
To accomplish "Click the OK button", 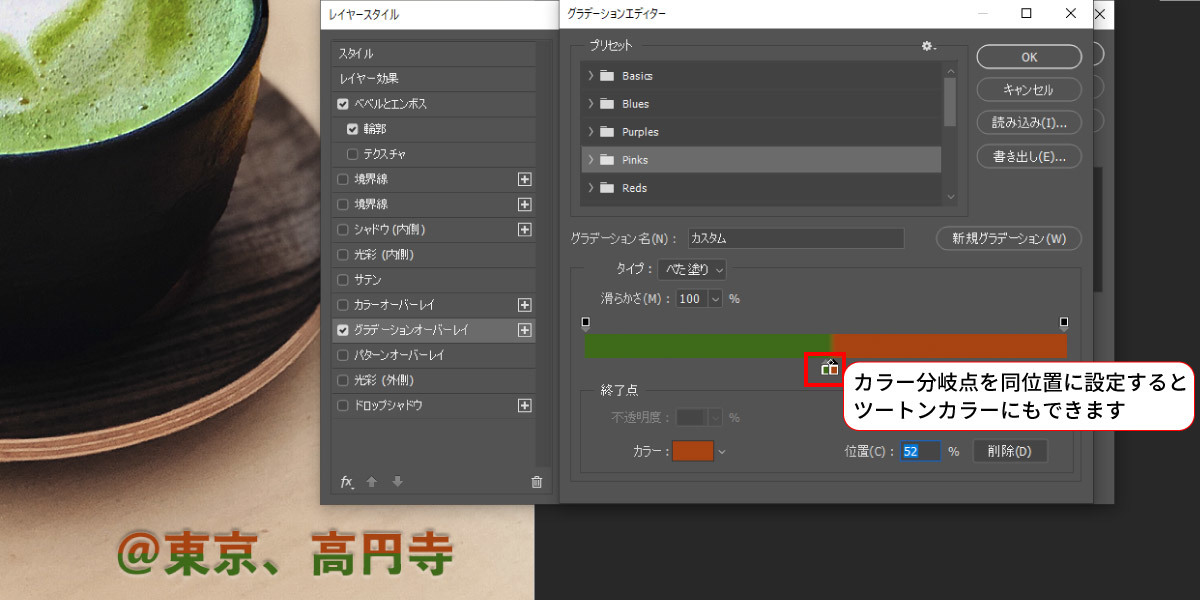I will 1029,57.
